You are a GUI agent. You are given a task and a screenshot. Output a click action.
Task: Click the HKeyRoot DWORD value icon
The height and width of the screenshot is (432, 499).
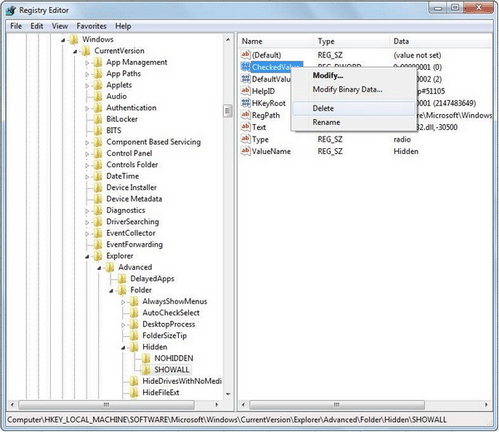point(246,103)
